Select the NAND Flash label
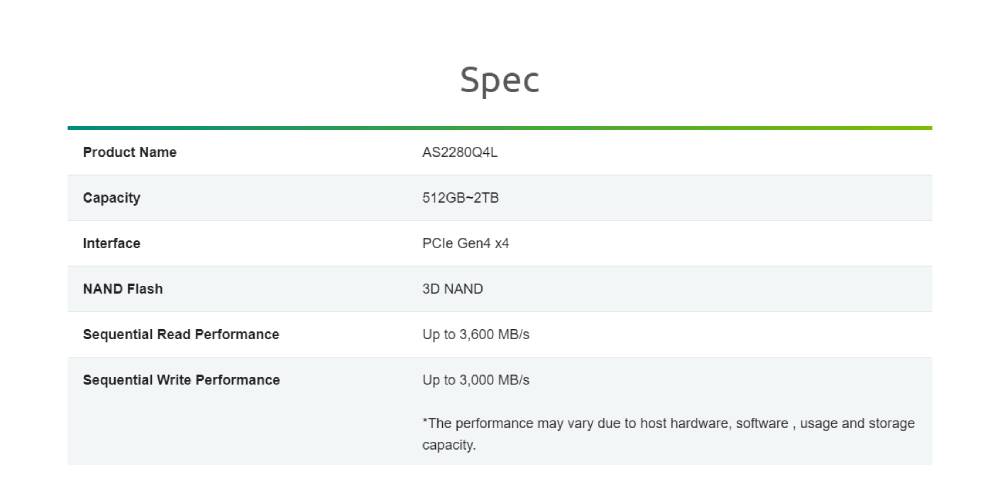 click(x=122, y=289)
